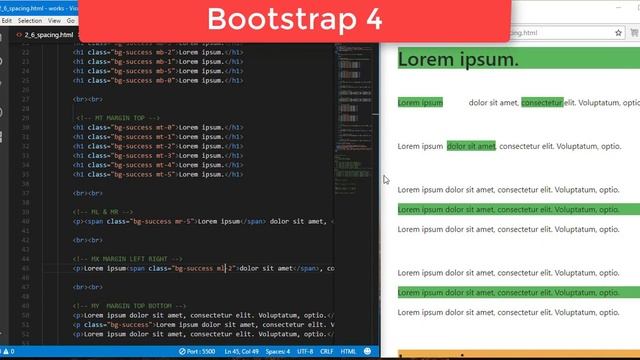Click the green 'Lorem ipsum' span in browser

tap(420, 102)
